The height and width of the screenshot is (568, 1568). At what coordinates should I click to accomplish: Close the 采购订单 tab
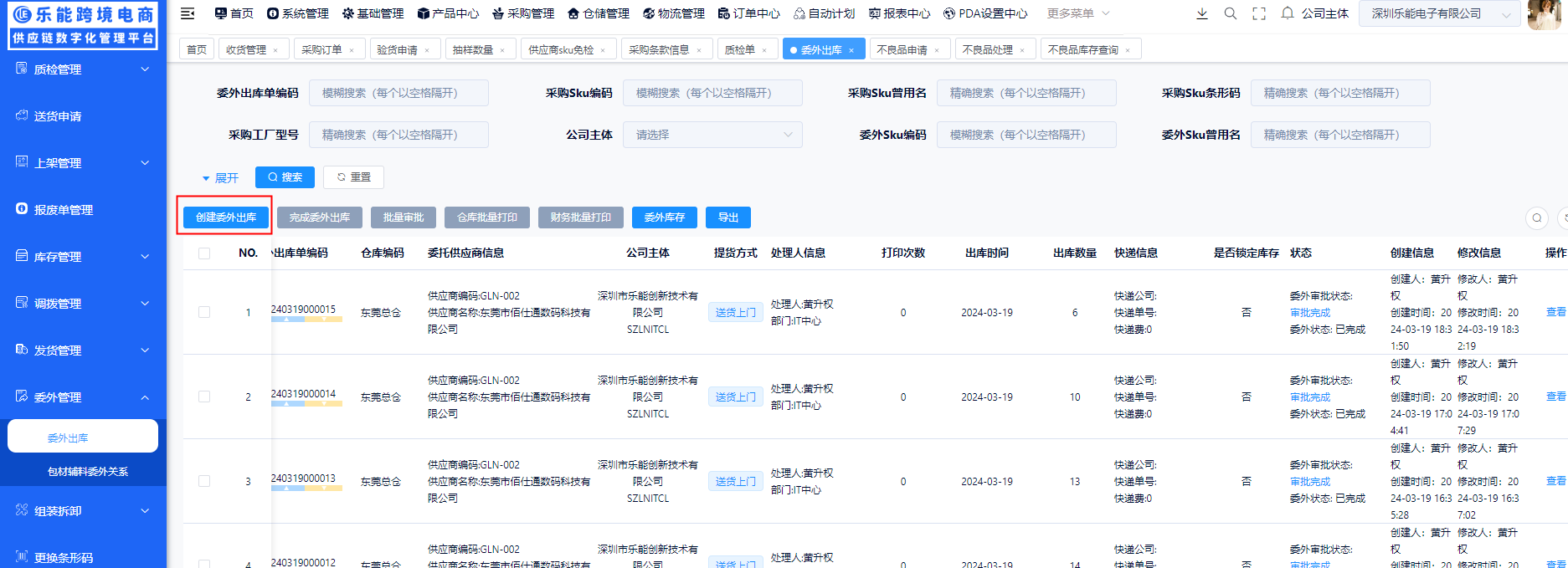tap(352, 50)
